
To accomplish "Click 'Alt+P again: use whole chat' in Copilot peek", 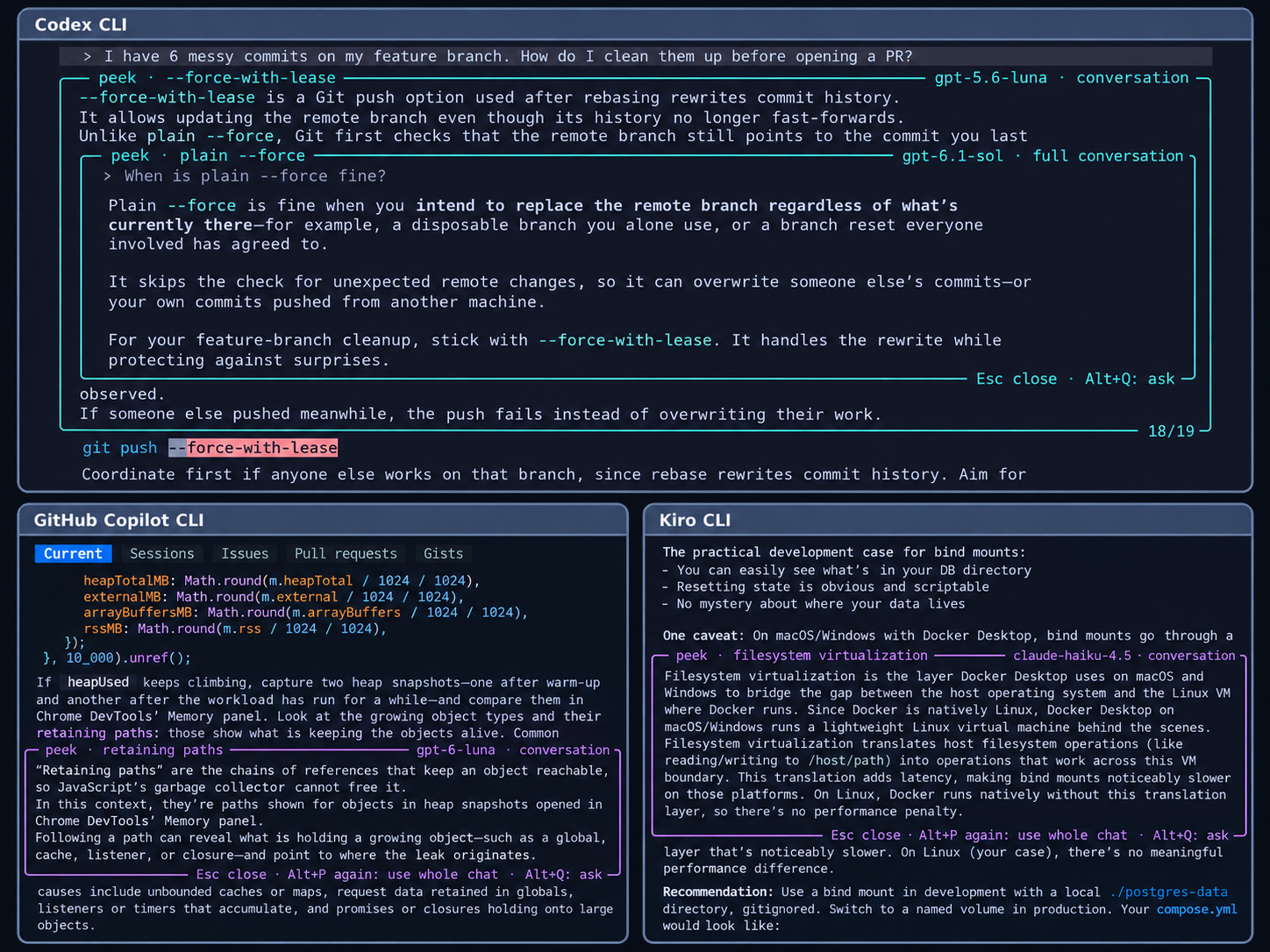I will [x=393, y=874].
